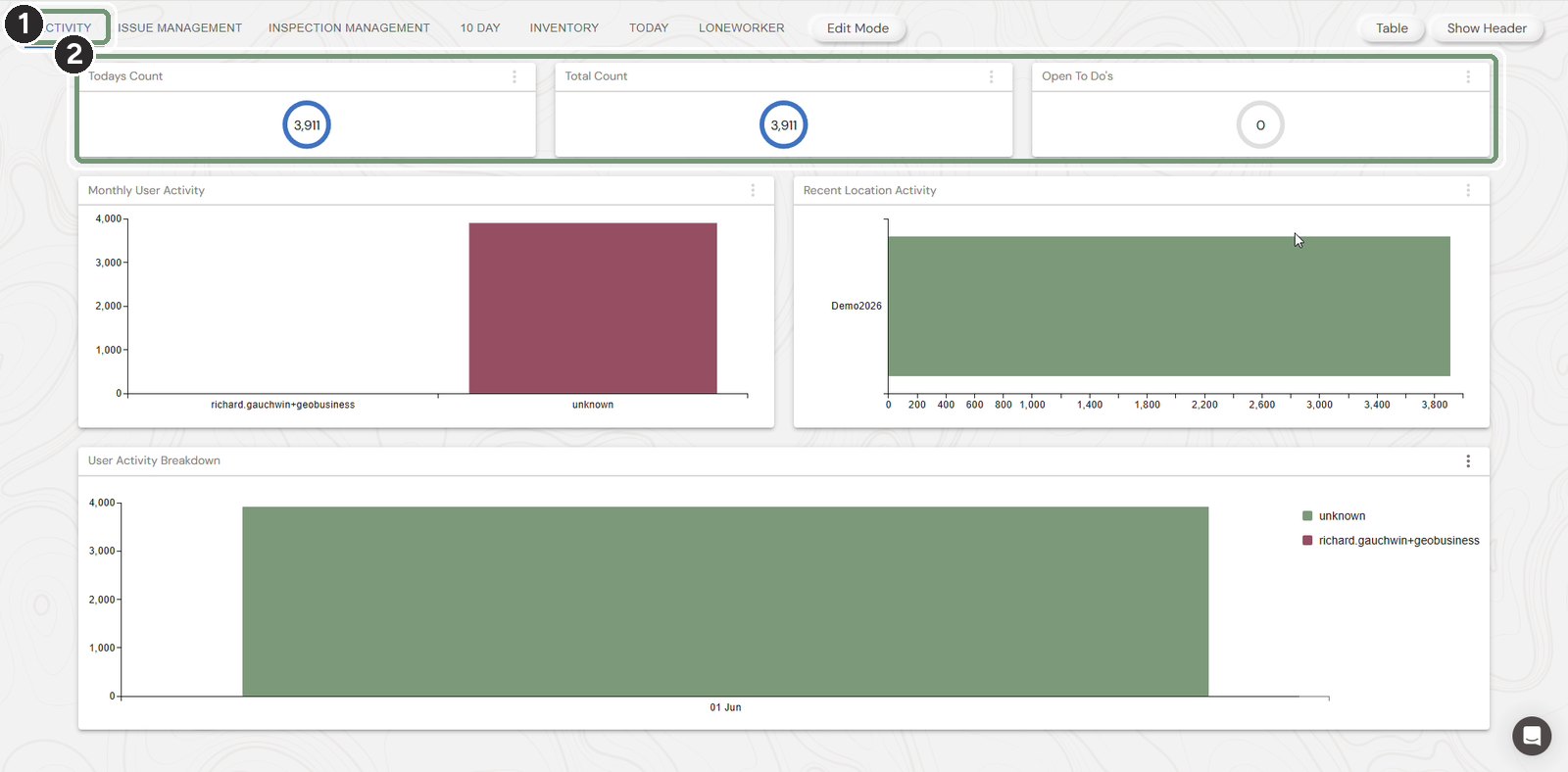Click the green unknown legend swatch
1568x772 pixels.
(x=1307, y=516)
